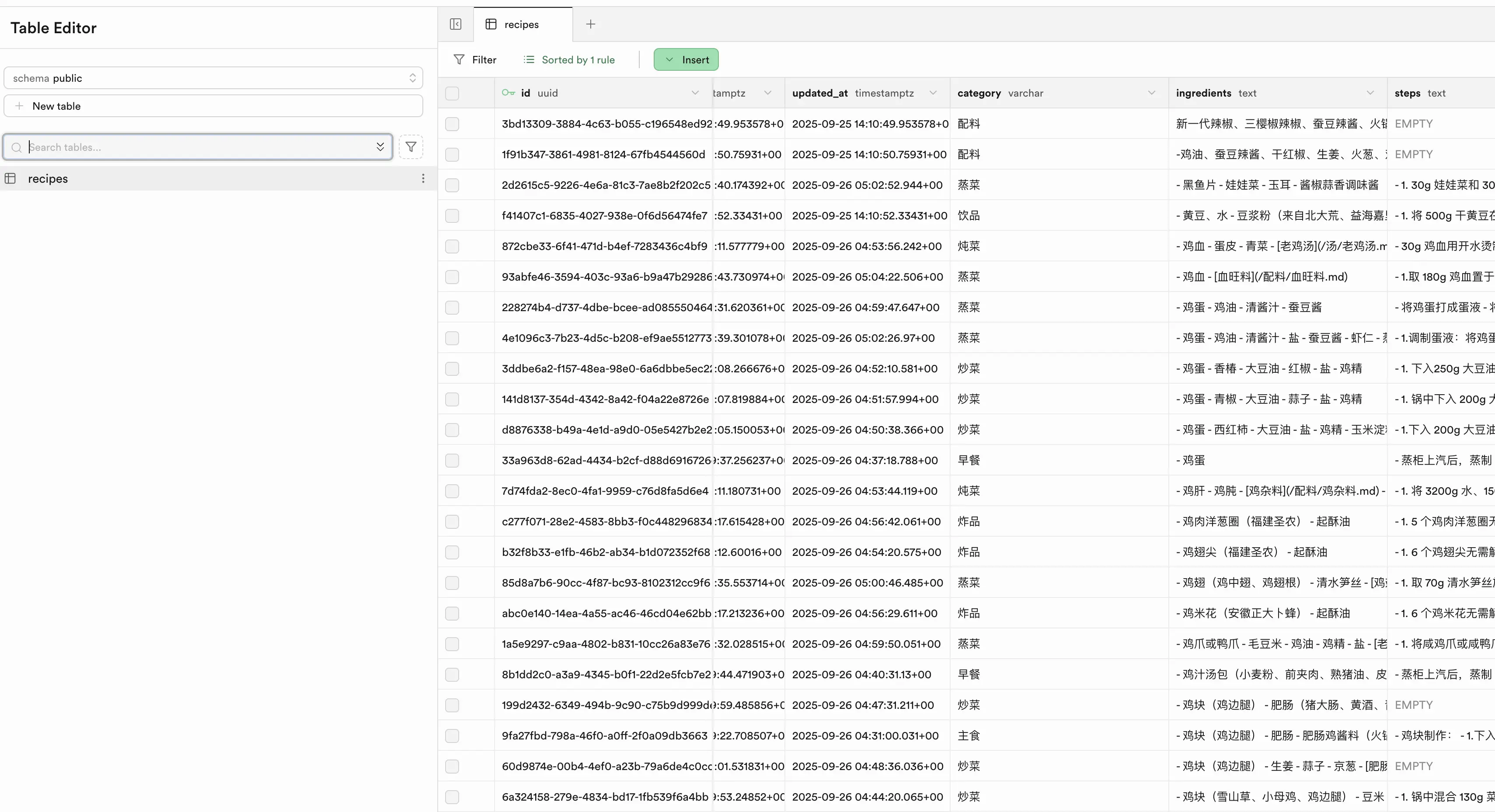Screen dimensions: 1495x812
Task: Click the green Insert button
Action: (x=686, y=60)
